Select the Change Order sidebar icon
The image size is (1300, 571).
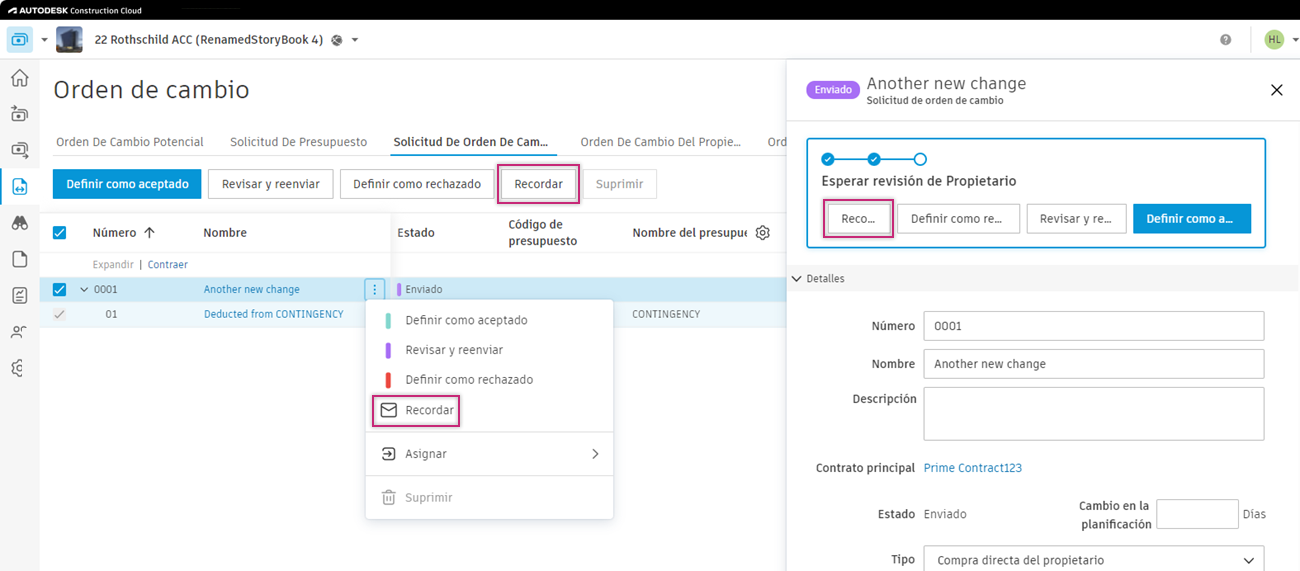(x=19, y=186)
